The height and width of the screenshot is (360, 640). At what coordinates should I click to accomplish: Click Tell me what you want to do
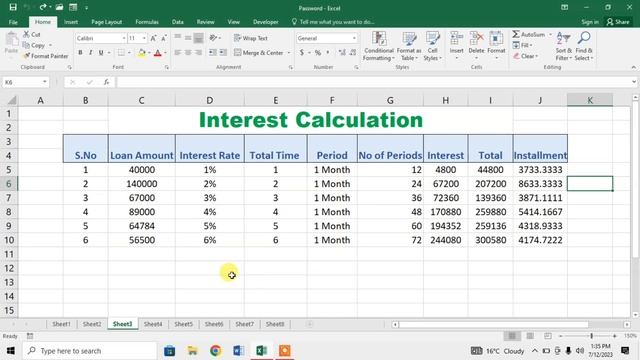[333, 22]
